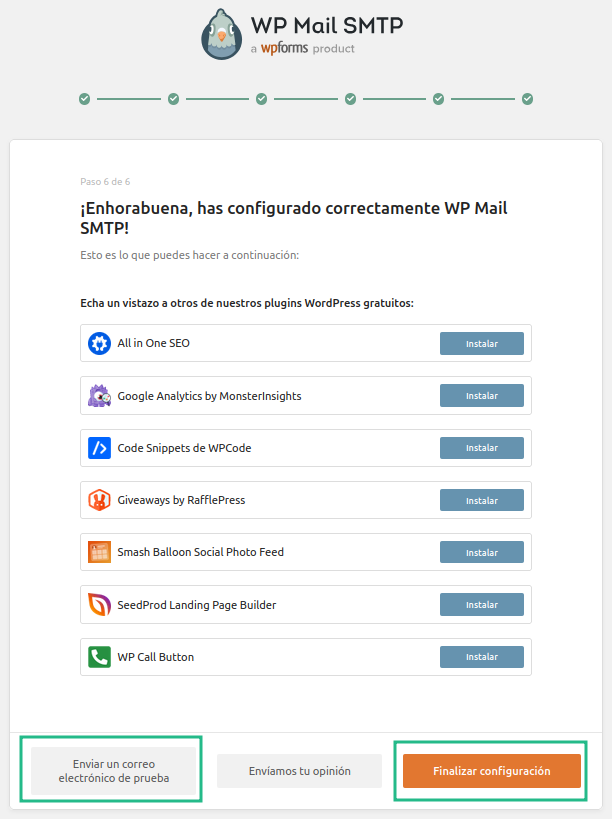Install Giveaways by RafflePress plugin
The width and height of the screenshot is (612, 819).
point(482,500)
